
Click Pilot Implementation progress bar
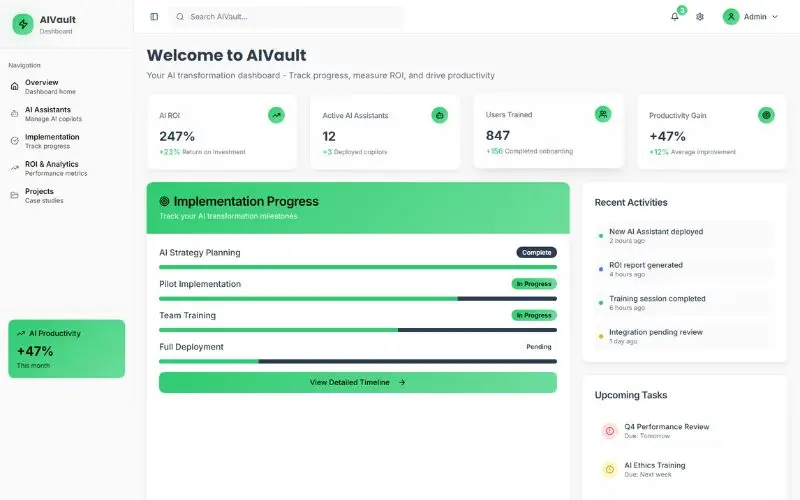tap(358, 298)
